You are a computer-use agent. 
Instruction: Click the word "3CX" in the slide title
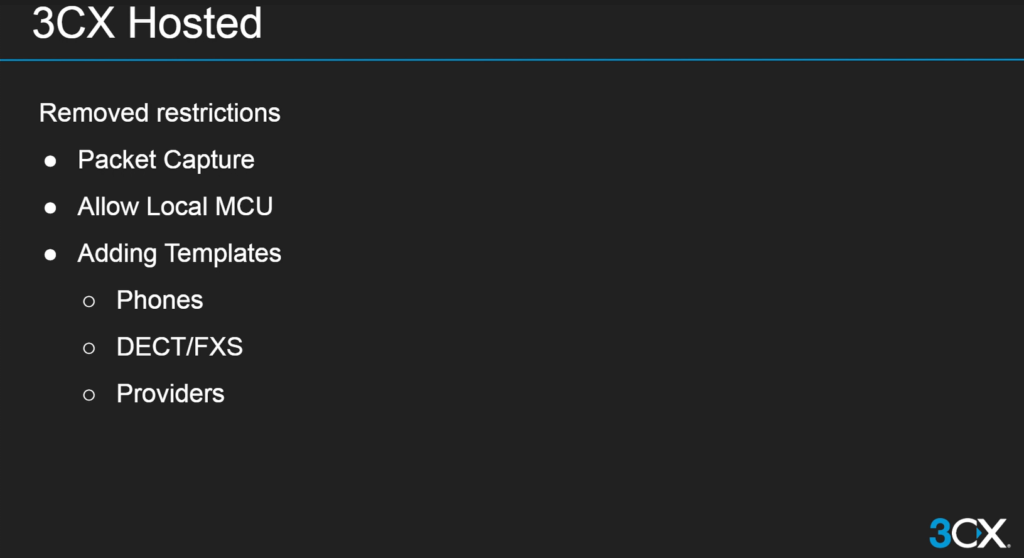[73, 23]
